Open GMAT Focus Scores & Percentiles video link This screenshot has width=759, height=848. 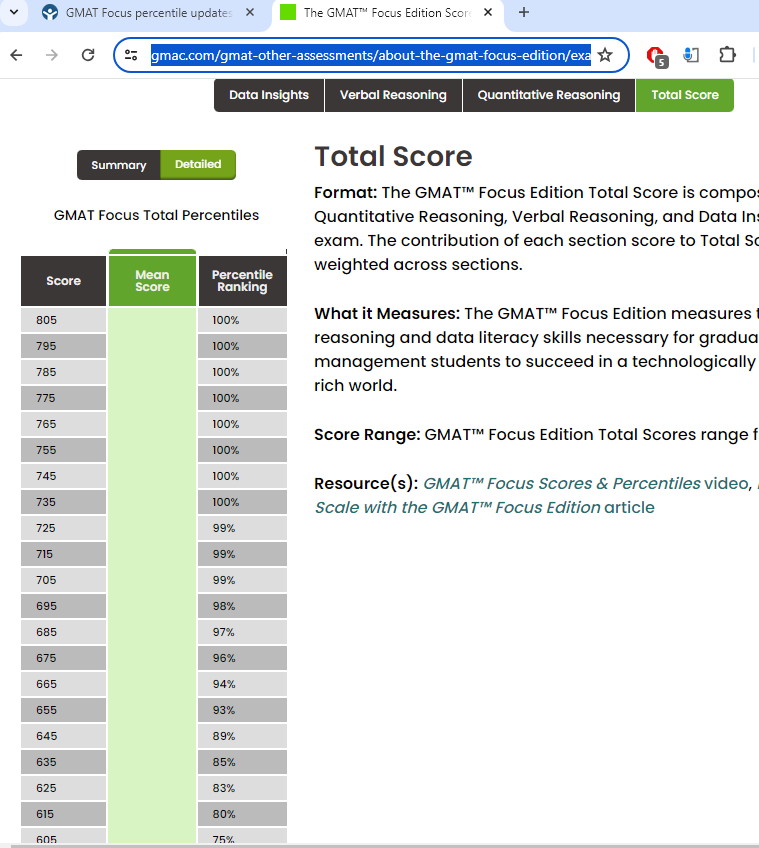tap(561, 483)
